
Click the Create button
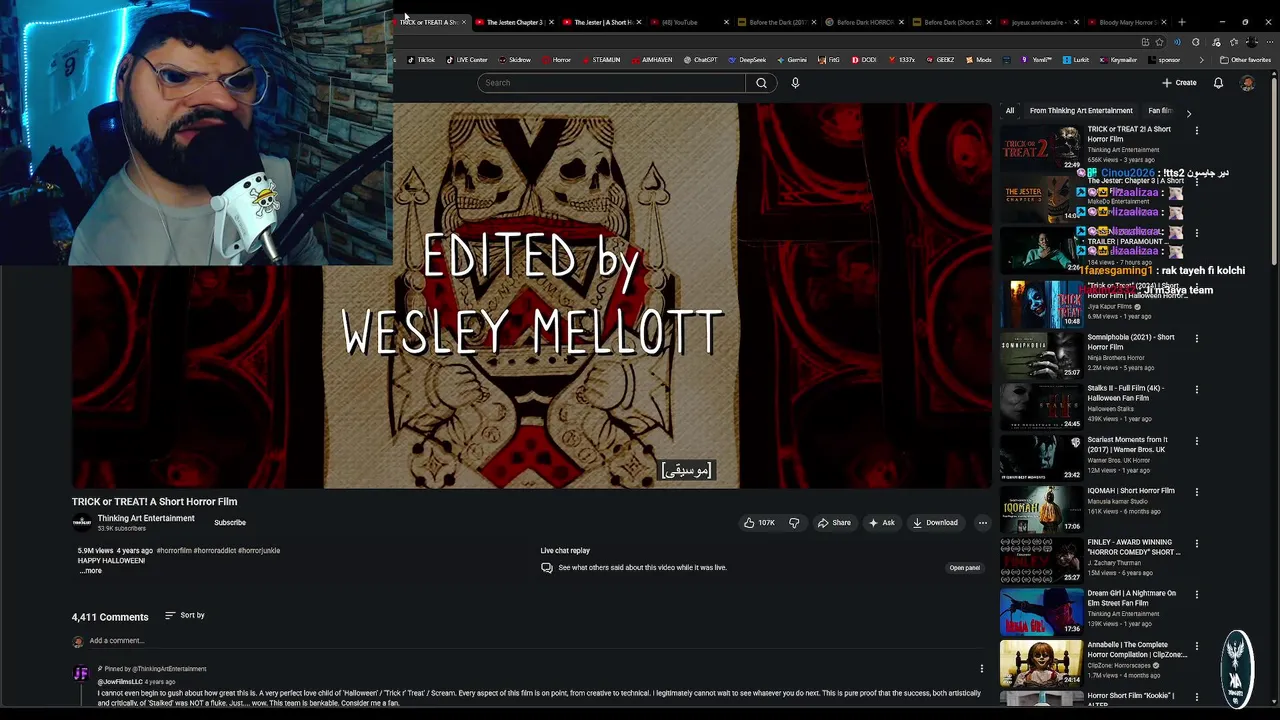coord(1179,83)
